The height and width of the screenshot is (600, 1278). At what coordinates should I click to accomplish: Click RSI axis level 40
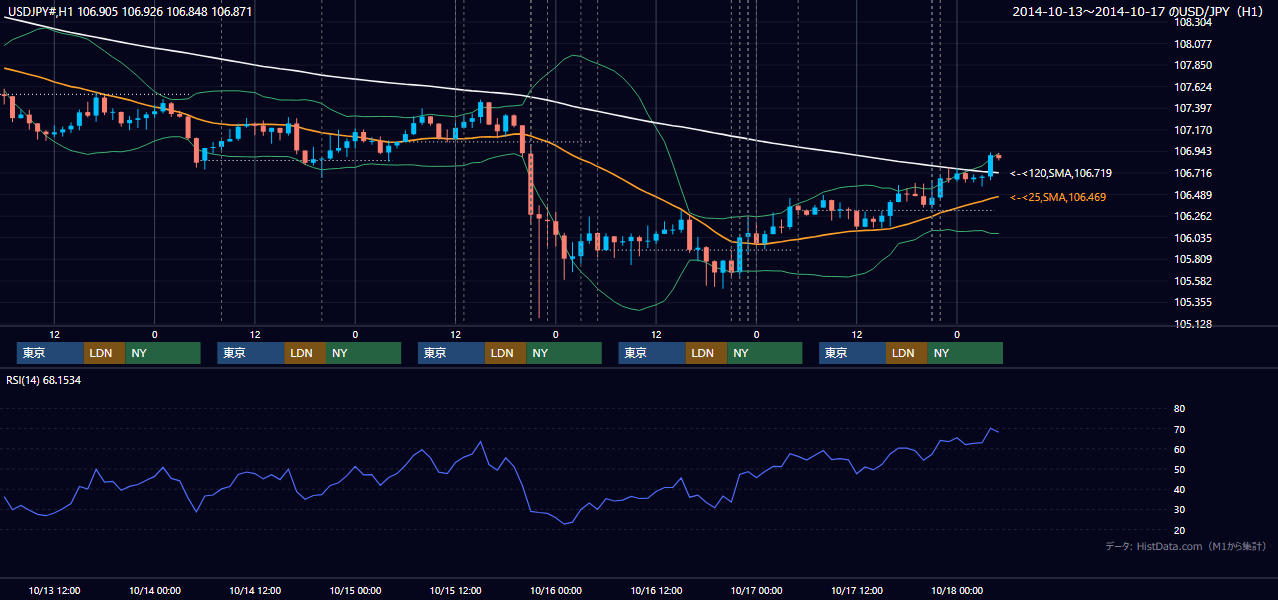click(1179, 490)
